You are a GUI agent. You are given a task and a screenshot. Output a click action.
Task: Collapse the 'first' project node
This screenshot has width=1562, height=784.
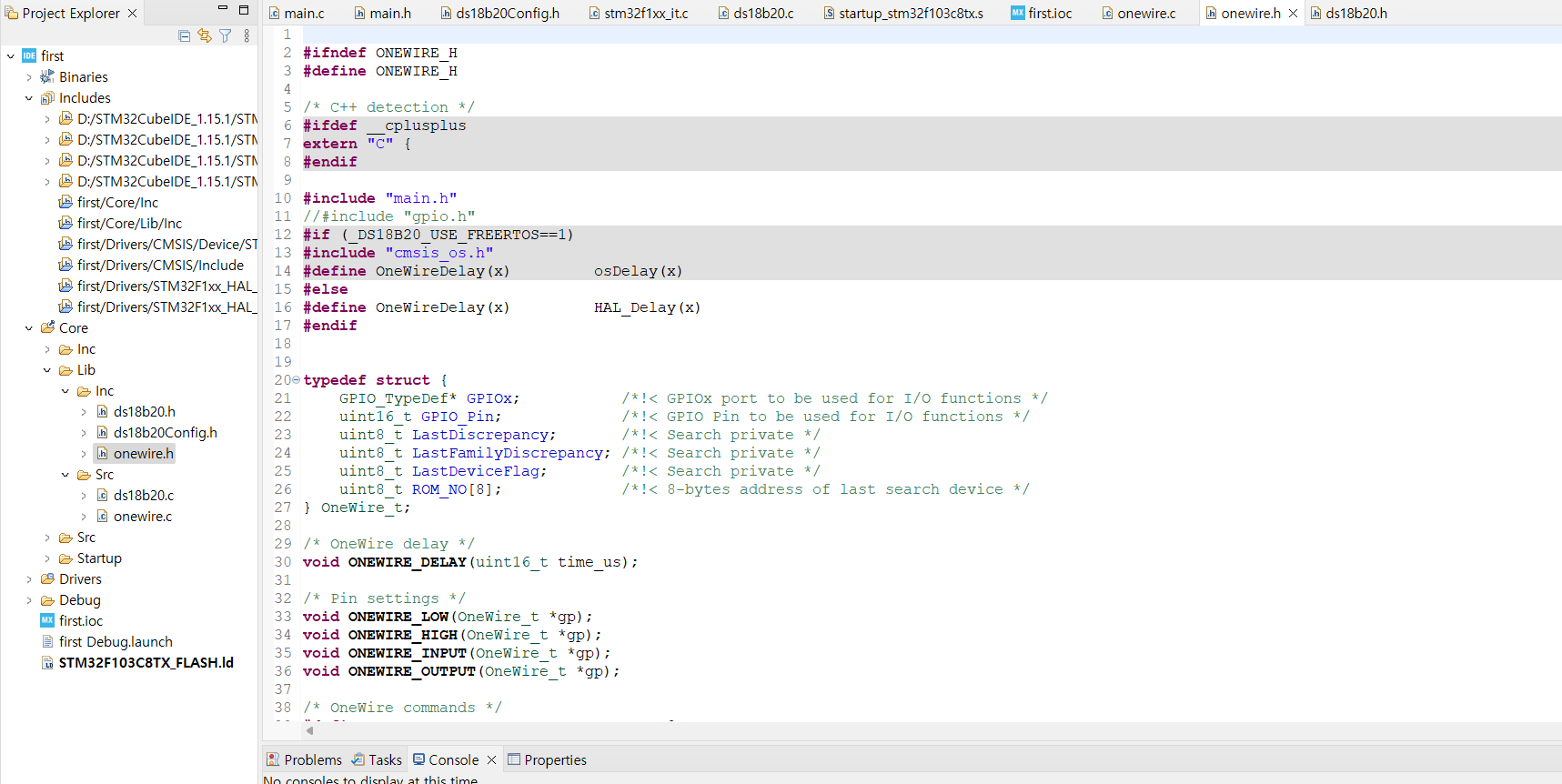11,56
